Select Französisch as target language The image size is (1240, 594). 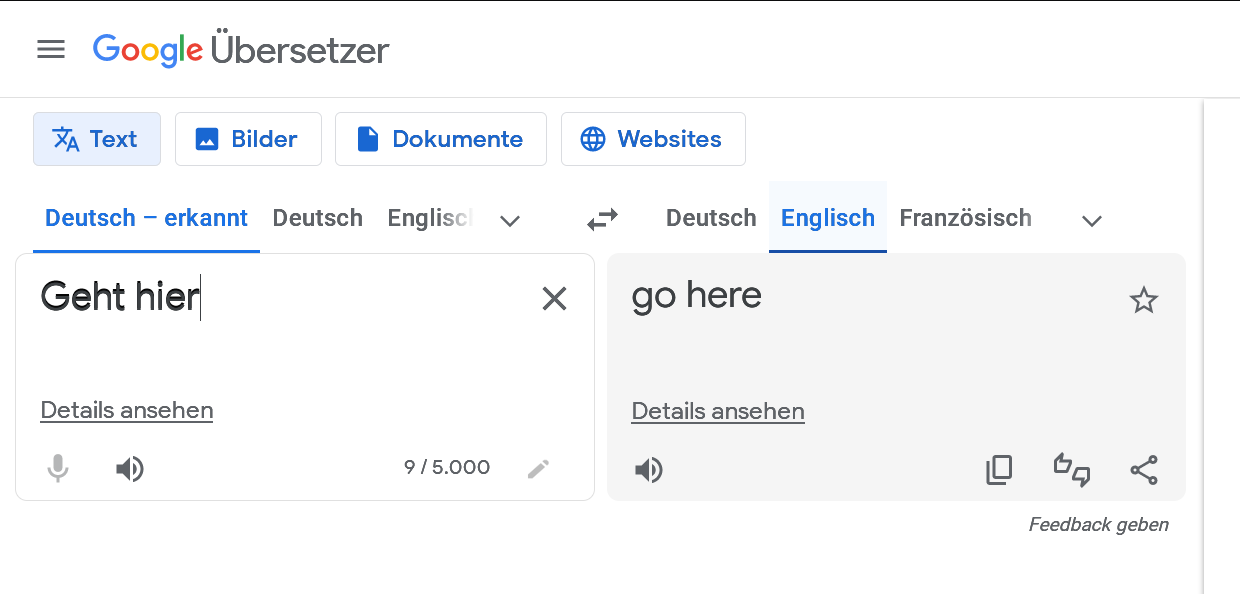coord(965,218)
